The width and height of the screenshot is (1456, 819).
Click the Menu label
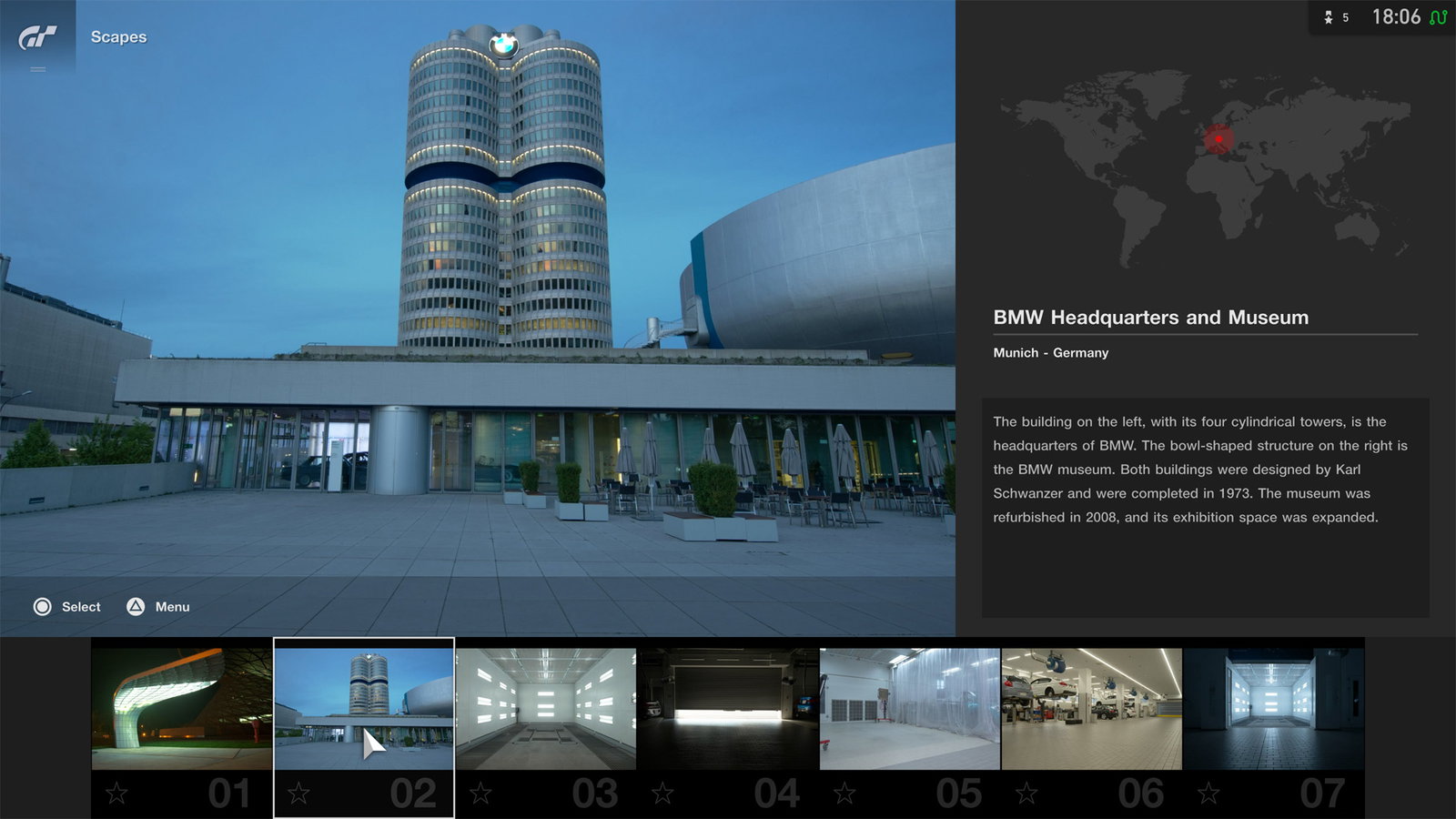[x=172, y=607]
